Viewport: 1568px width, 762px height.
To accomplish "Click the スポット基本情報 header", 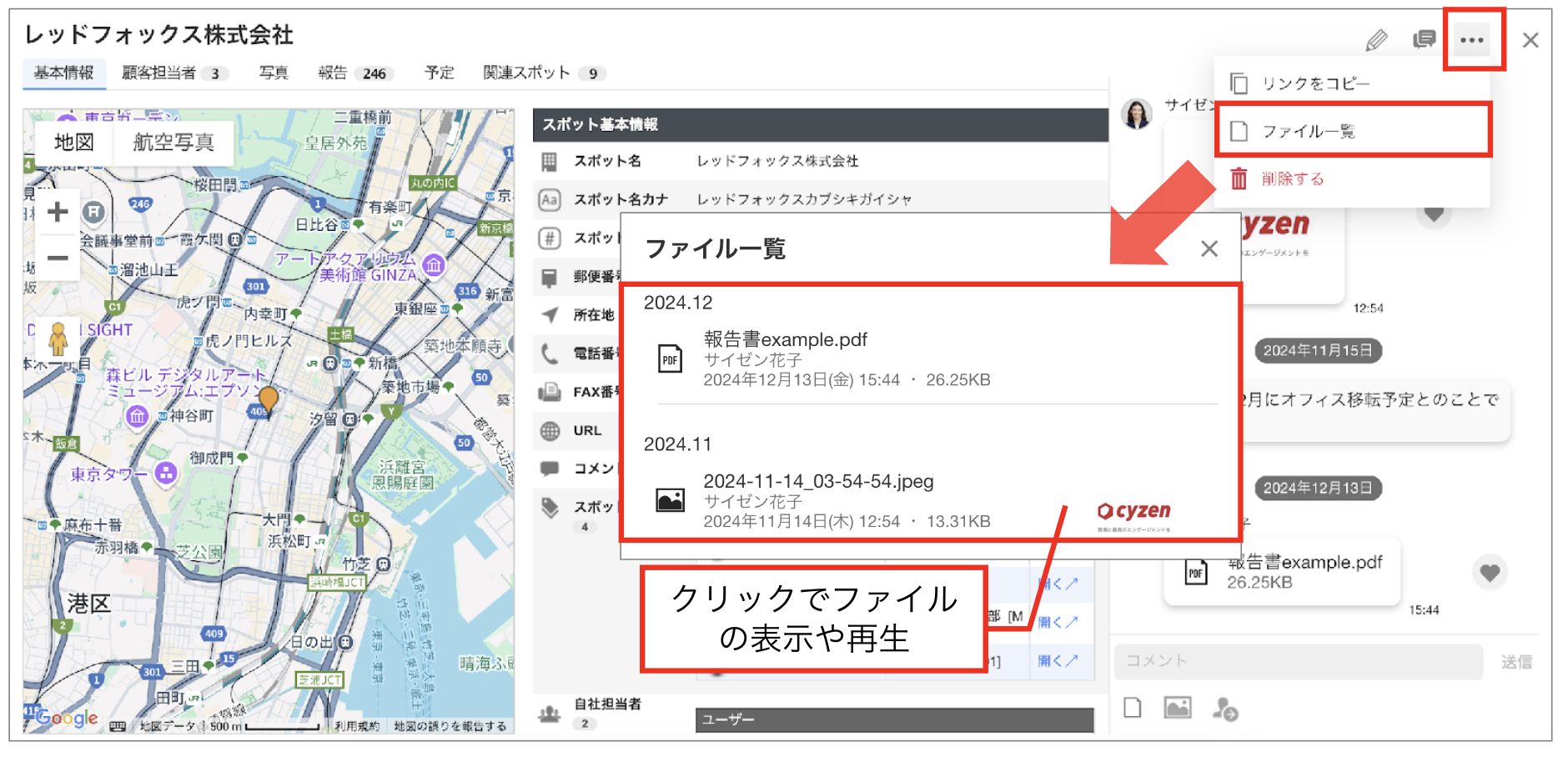I will point(821,125).
